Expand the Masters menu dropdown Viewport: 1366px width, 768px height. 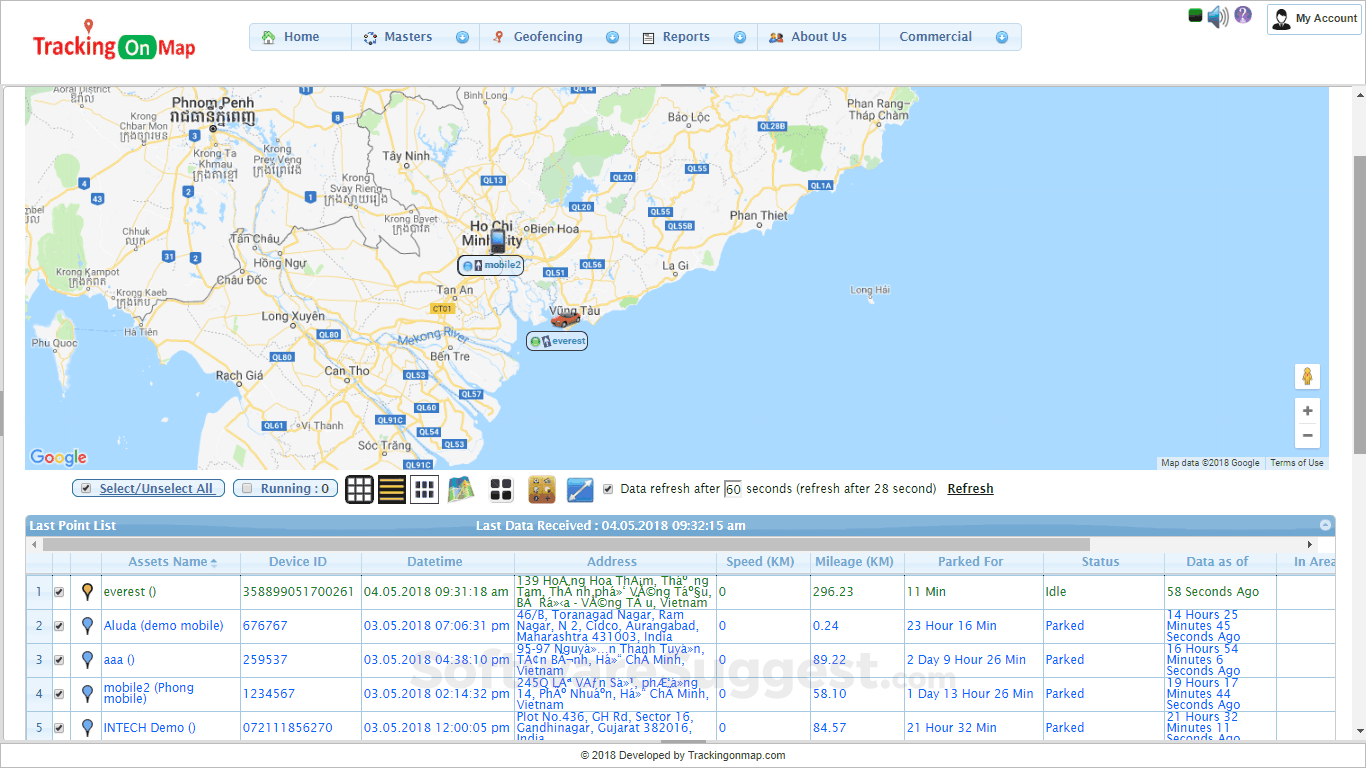pyautogui.click(x=462, y=36)
